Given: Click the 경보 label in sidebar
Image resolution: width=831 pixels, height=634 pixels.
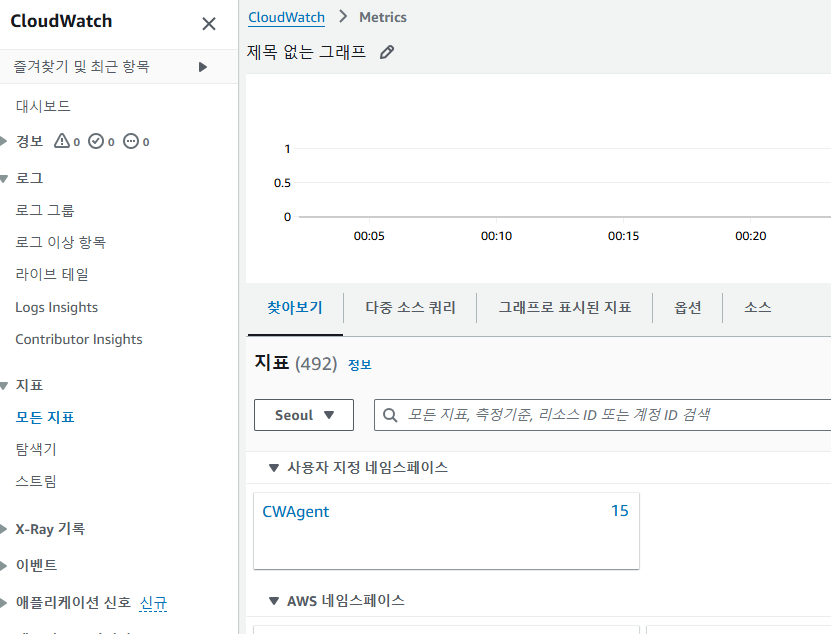Looking at the screenshot, I should click(x=29, y=141).
